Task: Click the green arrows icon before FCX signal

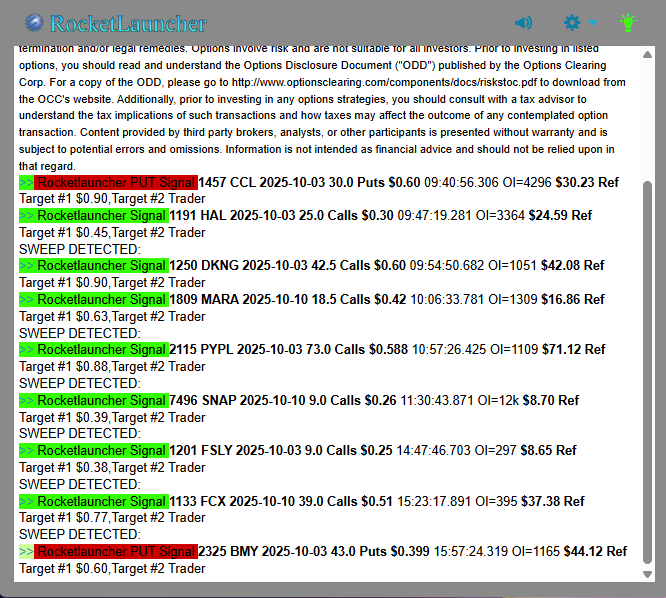Action: [26, 501]
